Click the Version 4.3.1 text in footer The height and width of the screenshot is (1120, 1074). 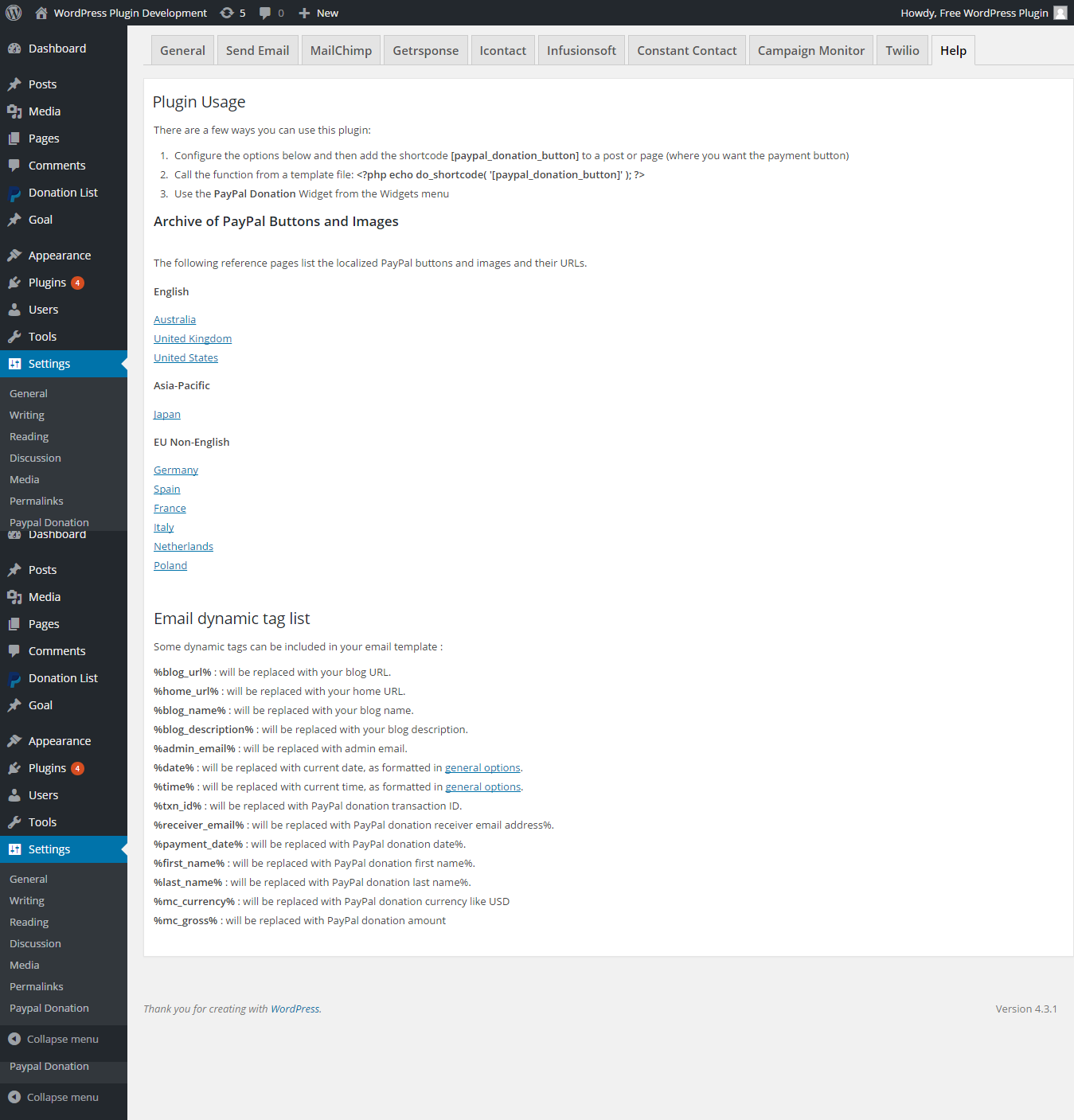[1026, 1009]
